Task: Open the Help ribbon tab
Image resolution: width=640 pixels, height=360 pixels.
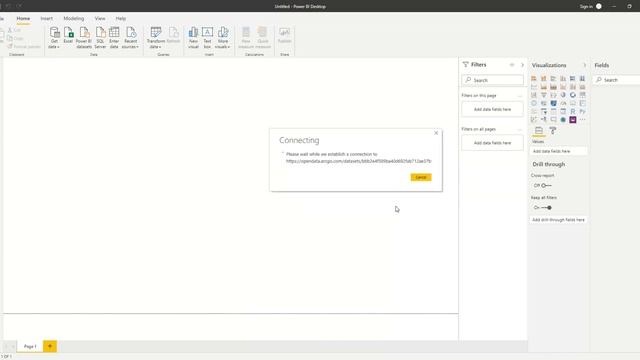Action: pos(121,19)
